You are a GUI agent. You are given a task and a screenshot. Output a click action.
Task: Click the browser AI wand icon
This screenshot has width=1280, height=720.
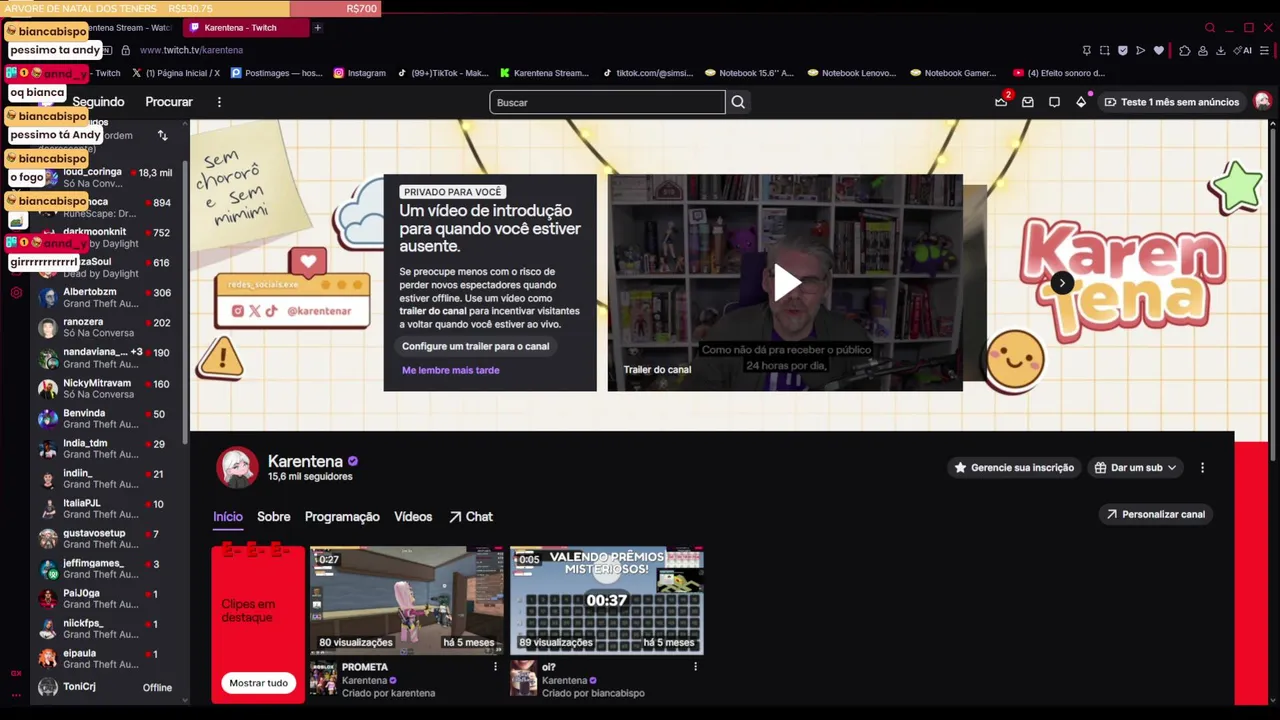click(x=1243, y=50)
